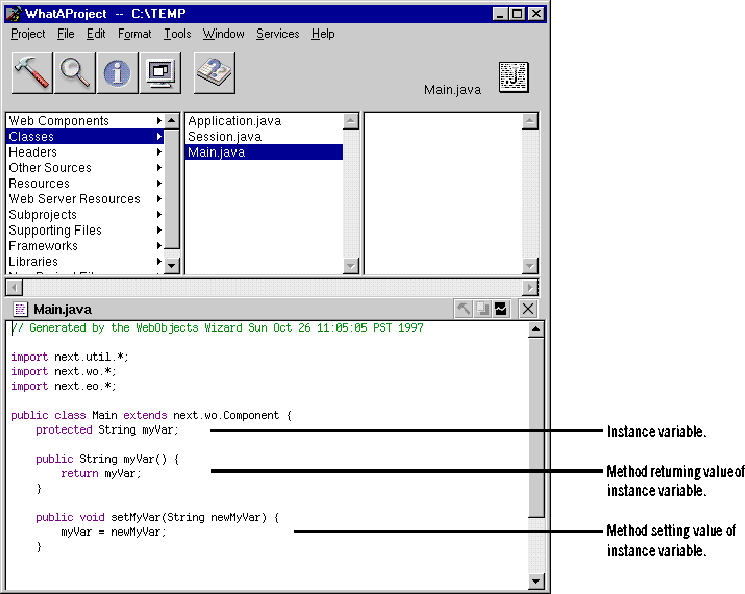Select Session.java in file list
Image resolution: width=745 pixels, height=594 pixels.
click(225, 137)
